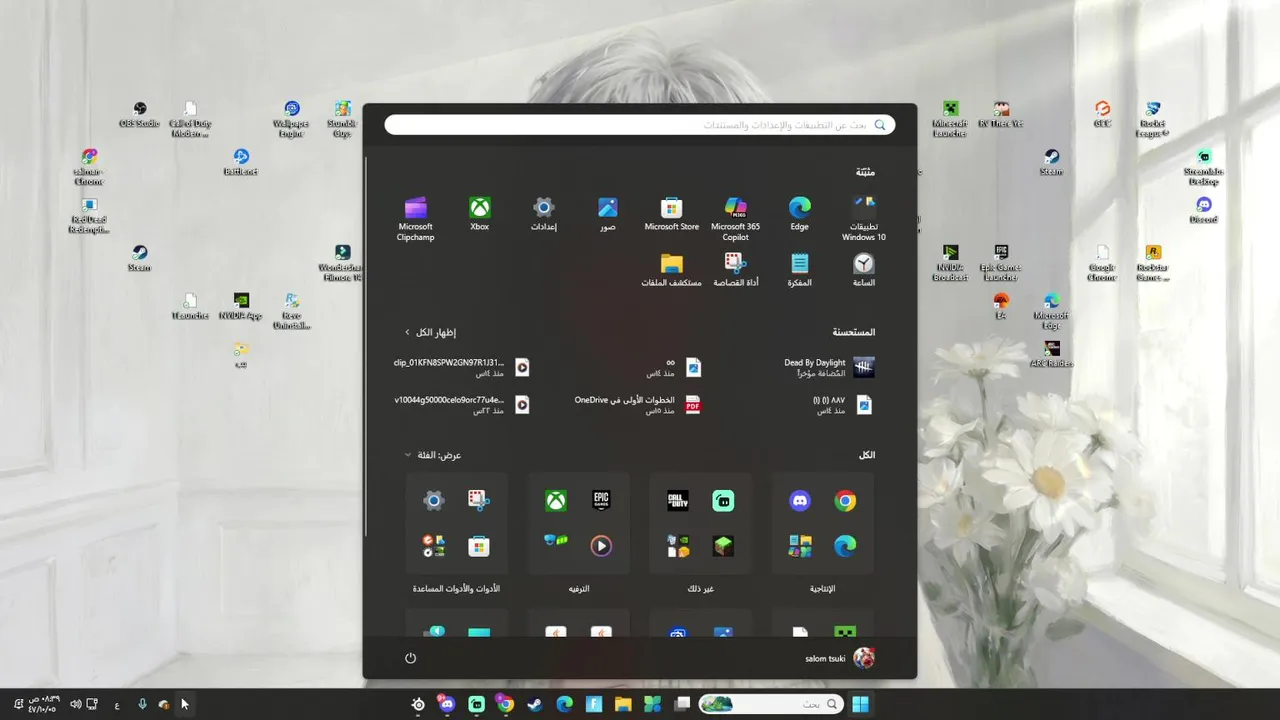The image size is (1280, 720).
Task: Open Microsoft Edge desktop shortcut
Action: coord(1051,311)
